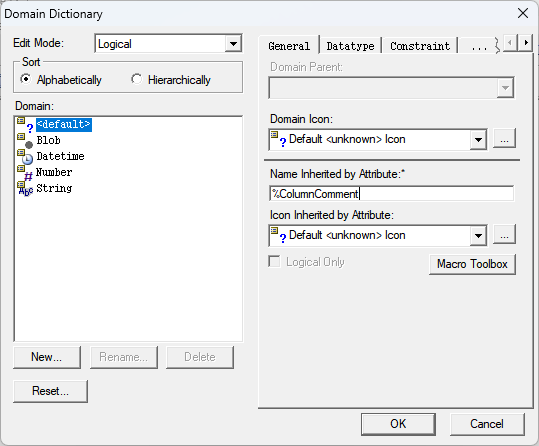Image resolution: width=539 pixels, height=446 pixels.
Task: Select the Blob domain
Action: click(48, 140)
